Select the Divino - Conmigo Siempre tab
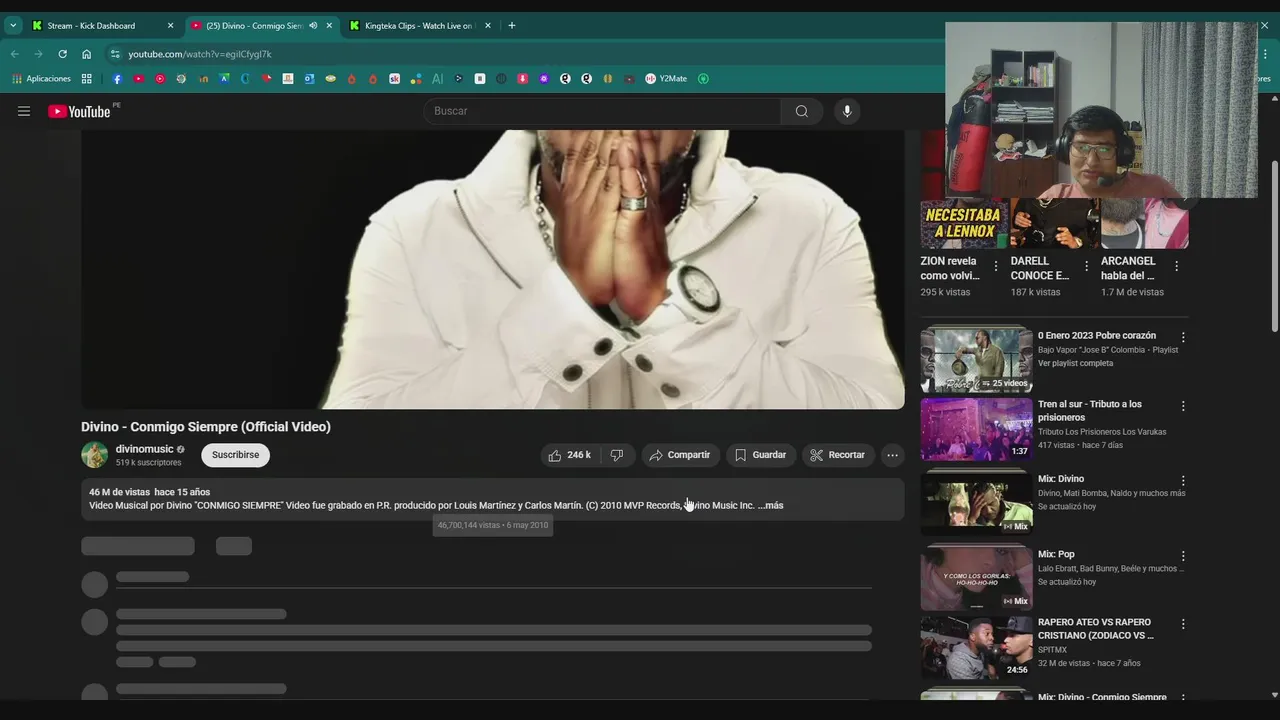The width and height of the screenshot is (1280, 720). coord(254,26)
